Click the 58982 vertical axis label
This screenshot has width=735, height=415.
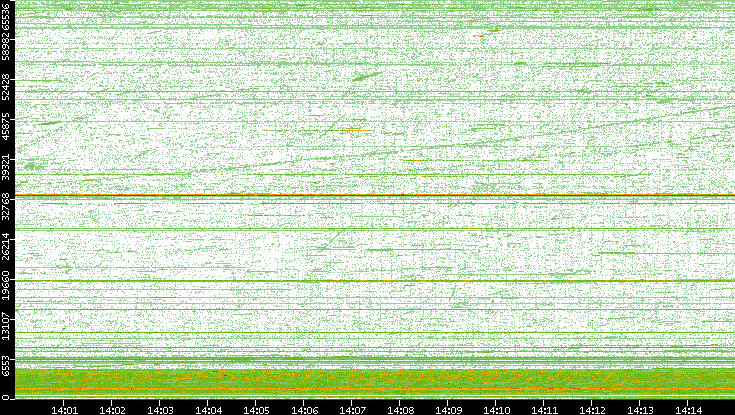[6, 45]
